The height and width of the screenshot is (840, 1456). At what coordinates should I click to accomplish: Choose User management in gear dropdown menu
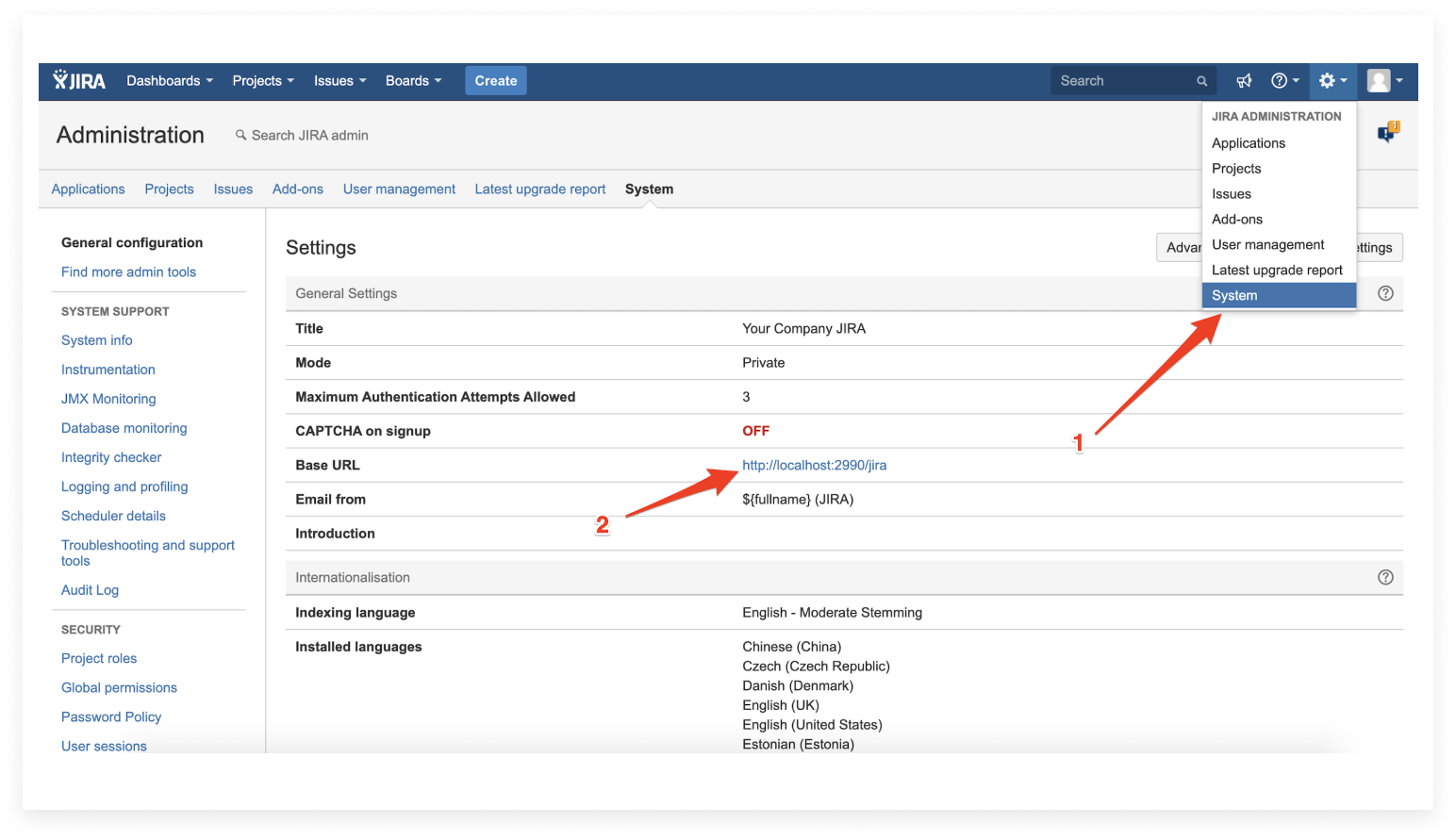click(1279, 245)
